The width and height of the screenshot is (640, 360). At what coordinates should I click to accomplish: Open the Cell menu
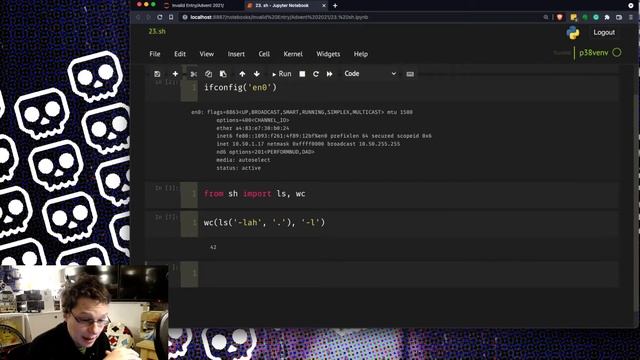pyautogui.click(x=264, y=54)
